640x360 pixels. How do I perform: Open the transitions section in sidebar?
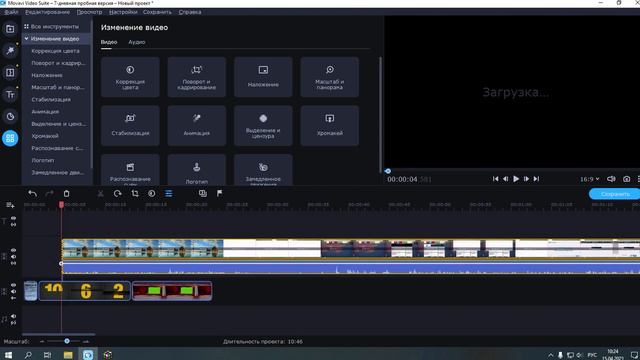(10, 73)
